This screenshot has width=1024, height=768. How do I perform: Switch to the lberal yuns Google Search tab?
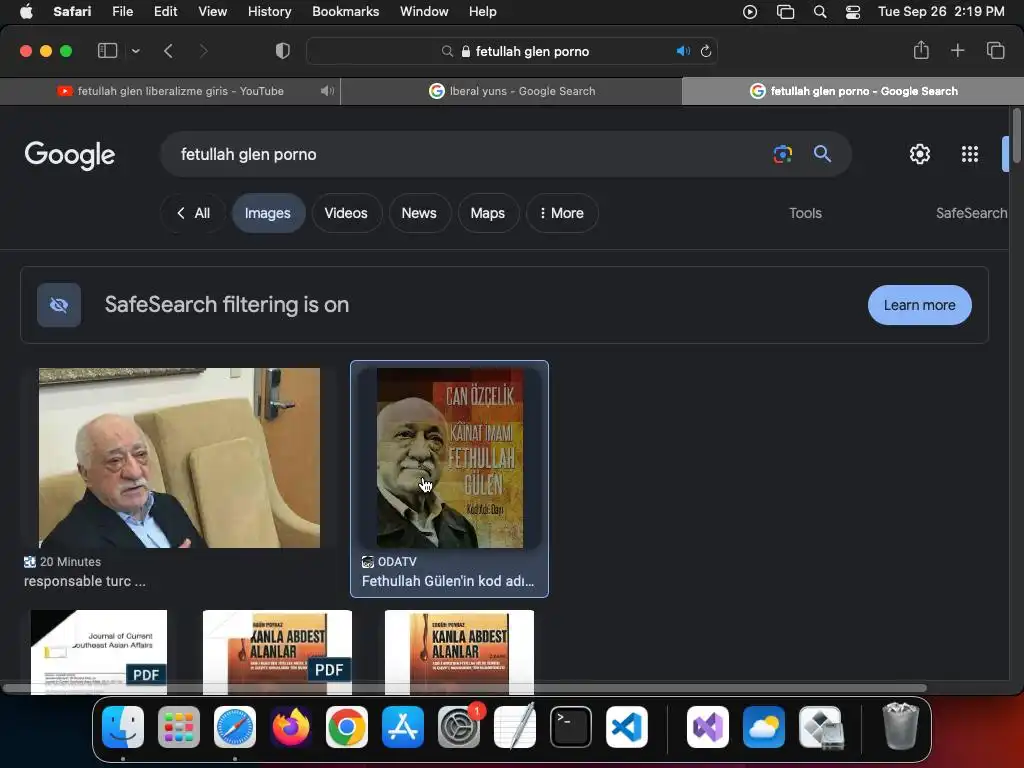[x=511, y=91]
